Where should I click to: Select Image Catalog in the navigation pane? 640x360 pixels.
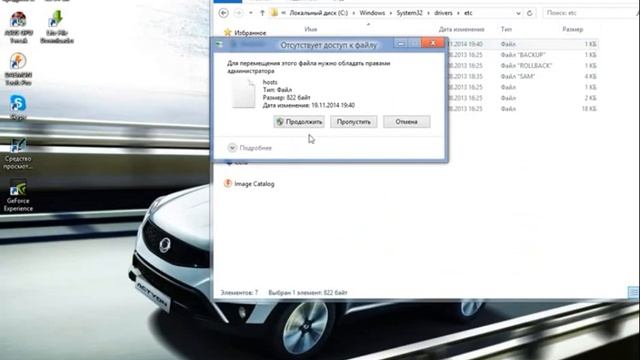tap(254, 184)
